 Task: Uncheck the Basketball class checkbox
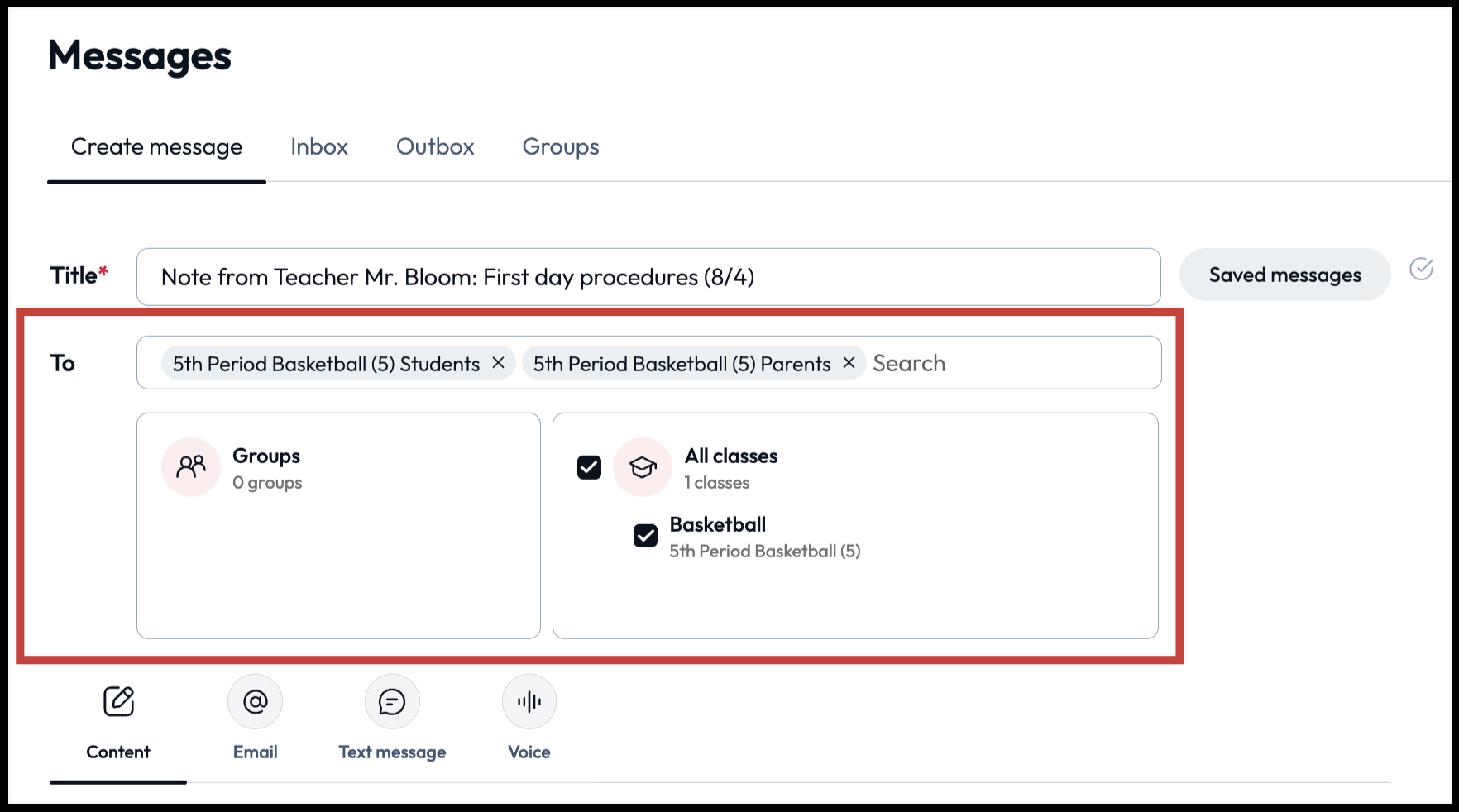click(x=645, y=536)
